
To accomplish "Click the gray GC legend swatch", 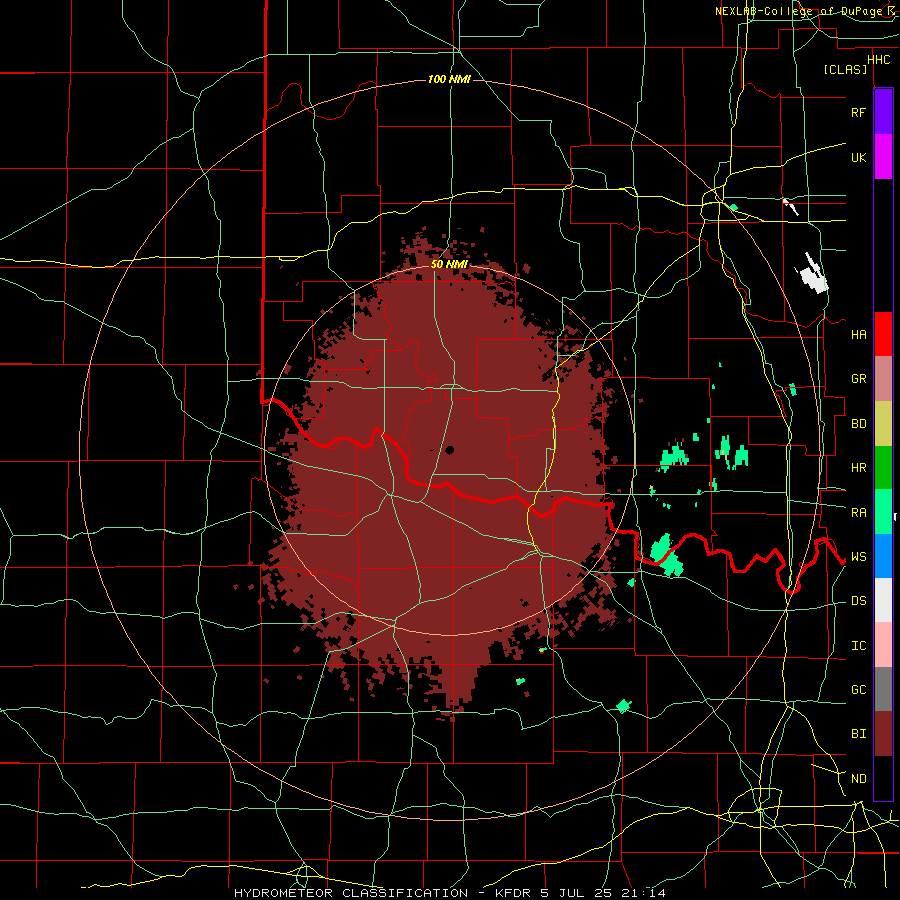I will click(x=883, y=689).
